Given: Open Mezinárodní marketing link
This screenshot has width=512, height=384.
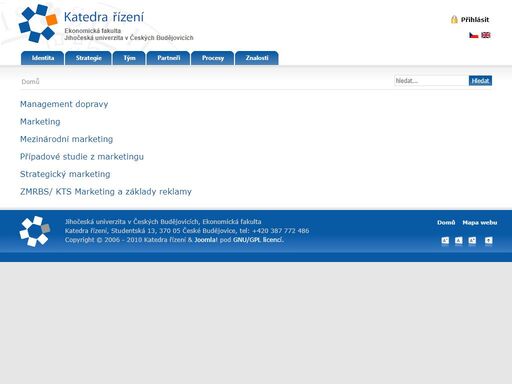Looking at the screenshot, I should (x=66, y=139).
